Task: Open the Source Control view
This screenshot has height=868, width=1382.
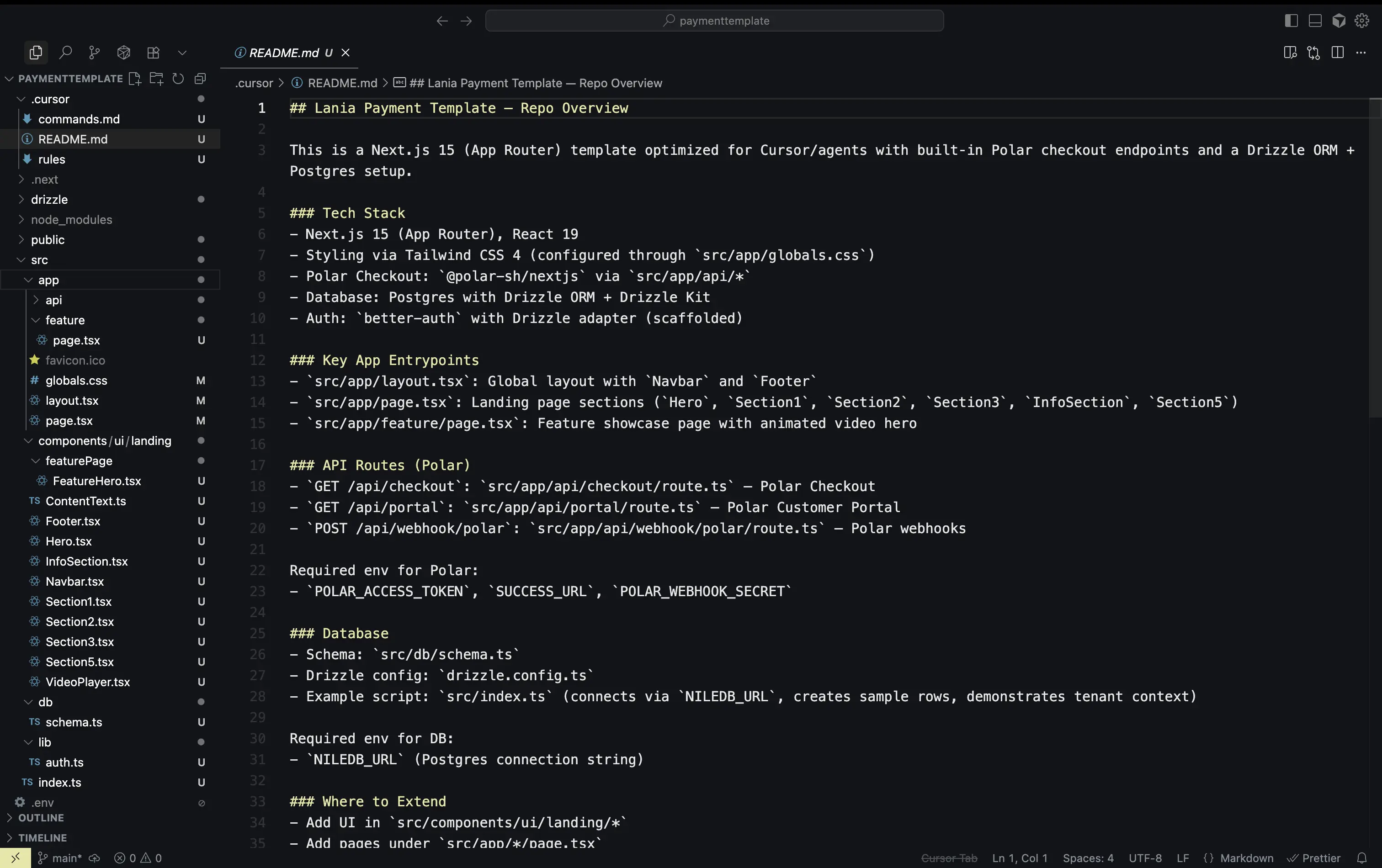Action: 94,53
